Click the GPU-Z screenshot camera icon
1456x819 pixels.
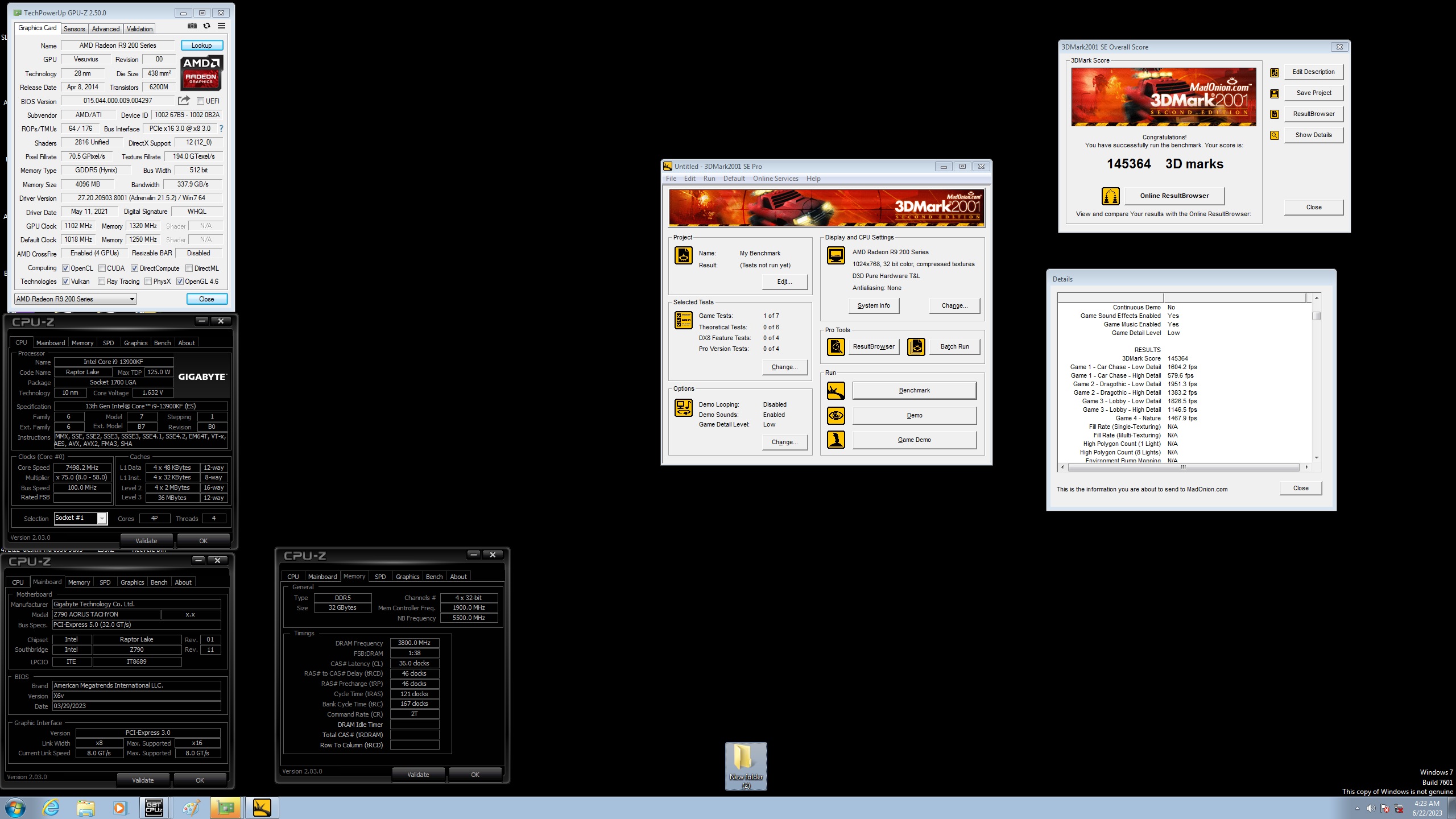point(192,26)
